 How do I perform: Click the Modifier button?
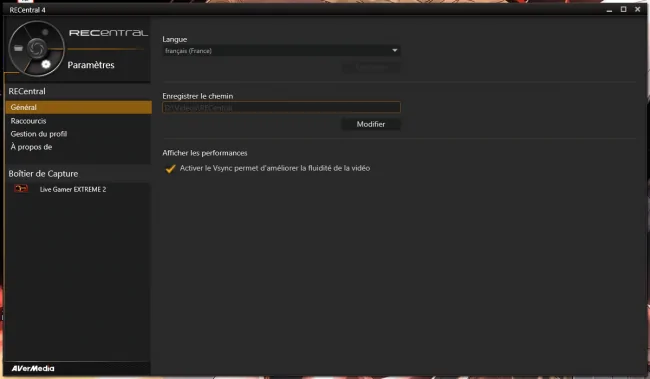coord(371,124)
